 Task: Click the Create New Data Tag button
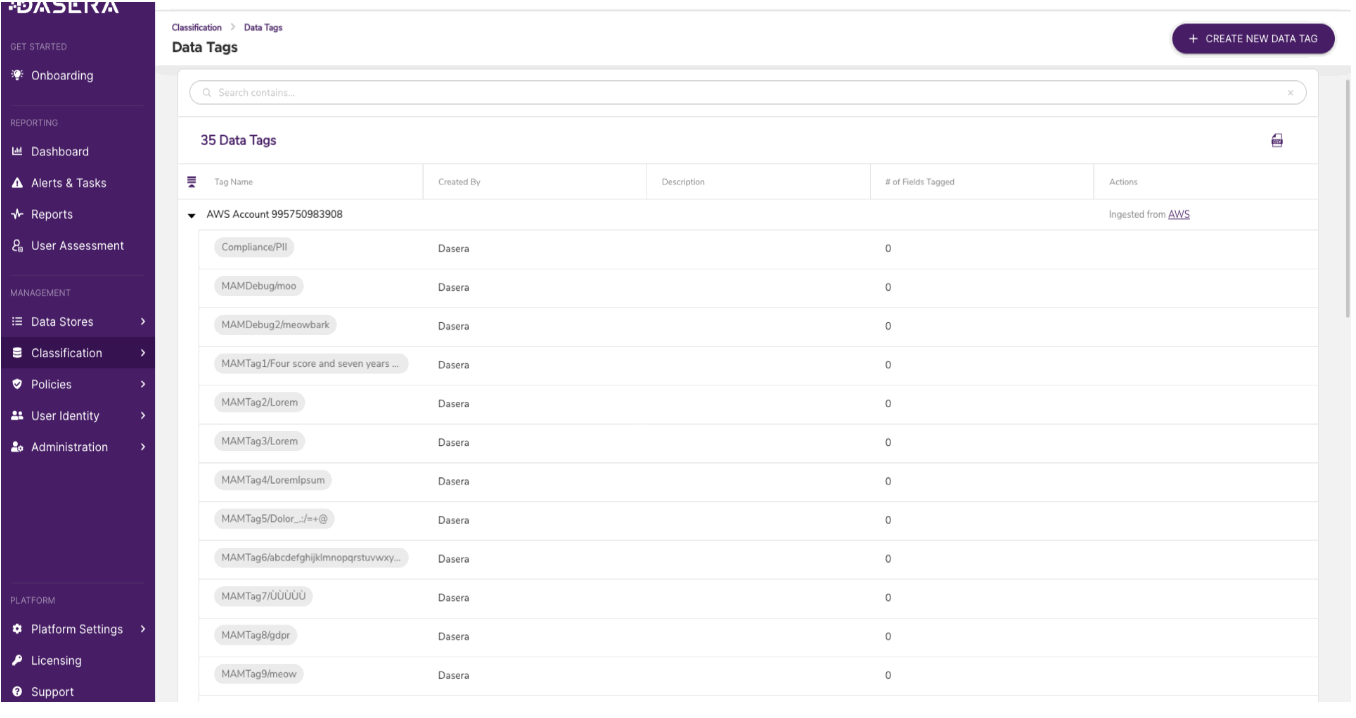coord(1253,38)
